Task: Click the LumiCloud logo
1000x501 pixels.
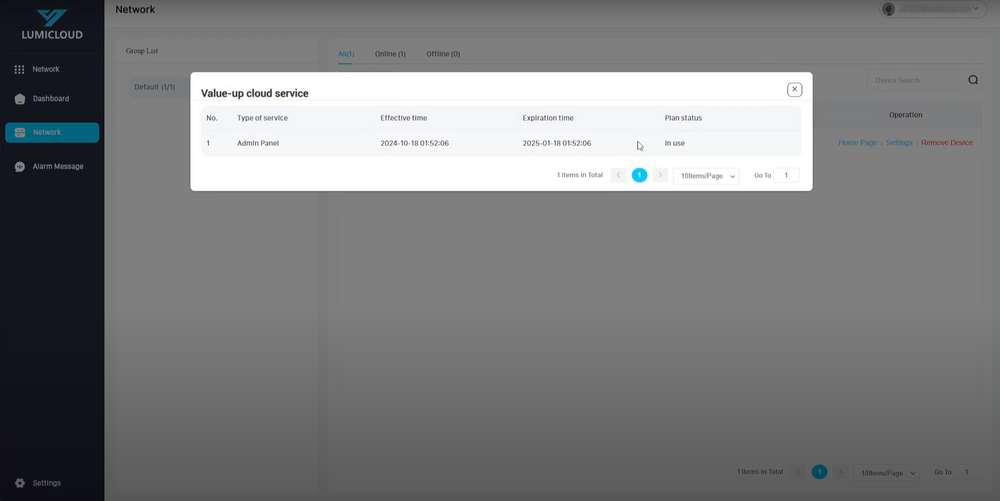Action: coord(52,25)
